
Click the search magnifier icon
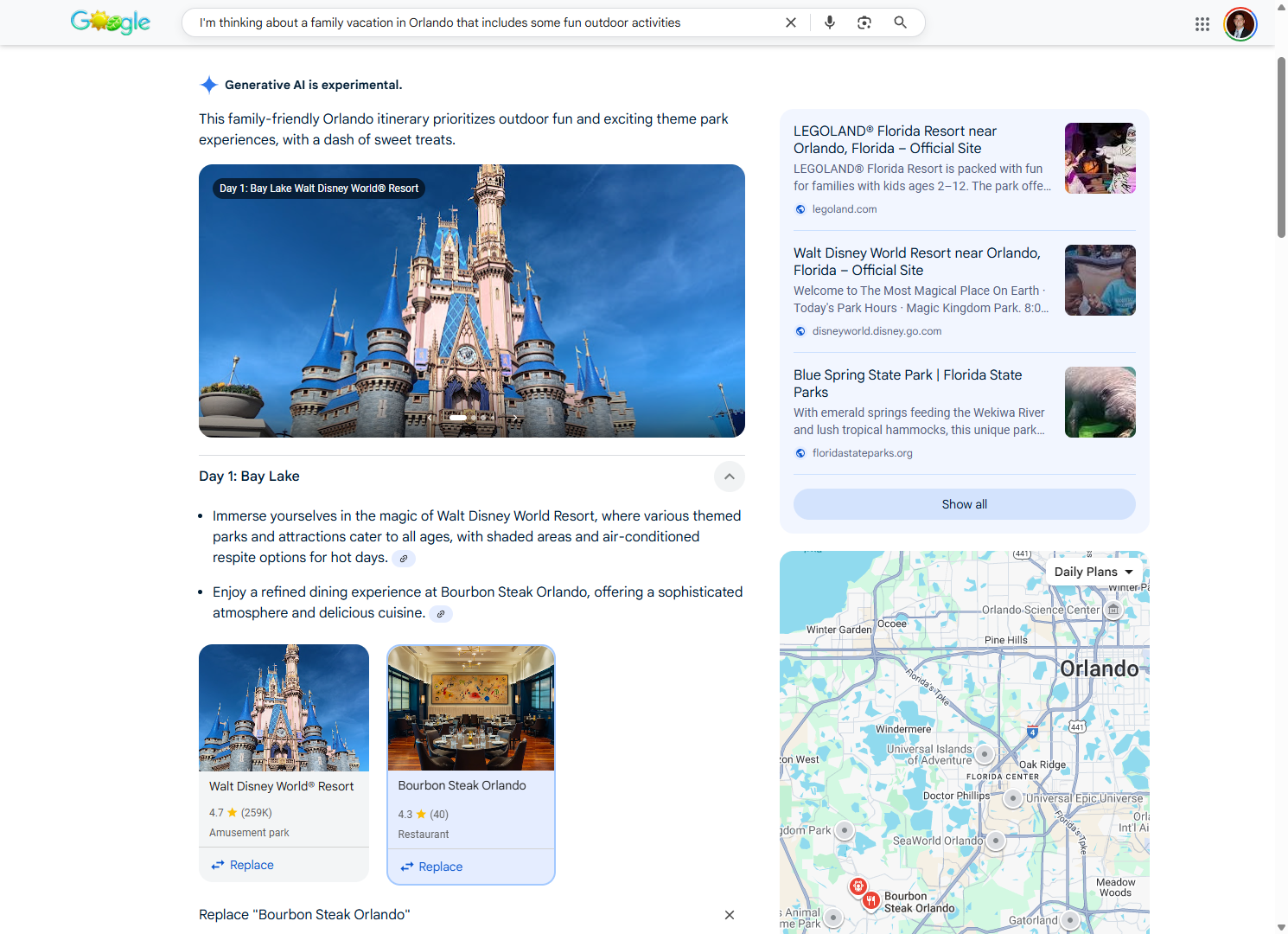click(x=900, y=22)
